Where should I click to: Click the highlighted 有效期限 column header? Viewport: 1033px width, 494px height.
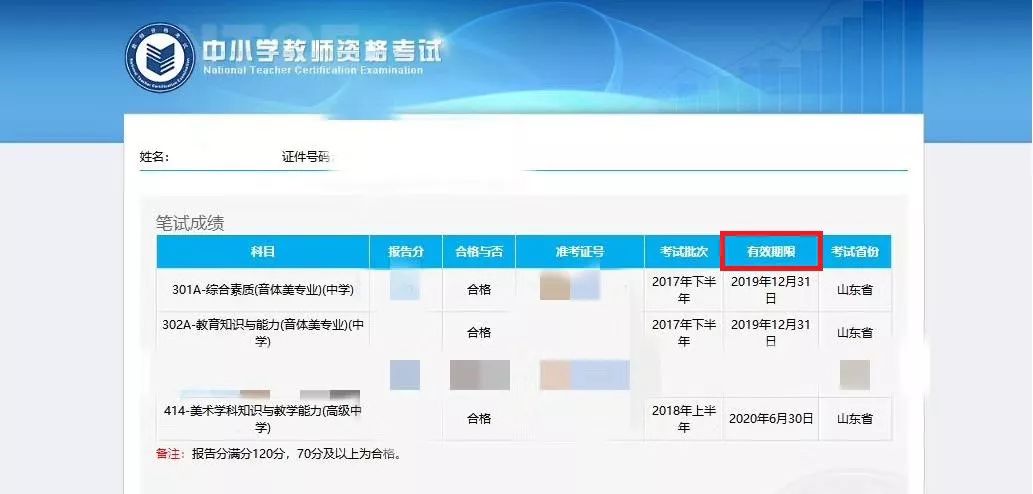771,252
